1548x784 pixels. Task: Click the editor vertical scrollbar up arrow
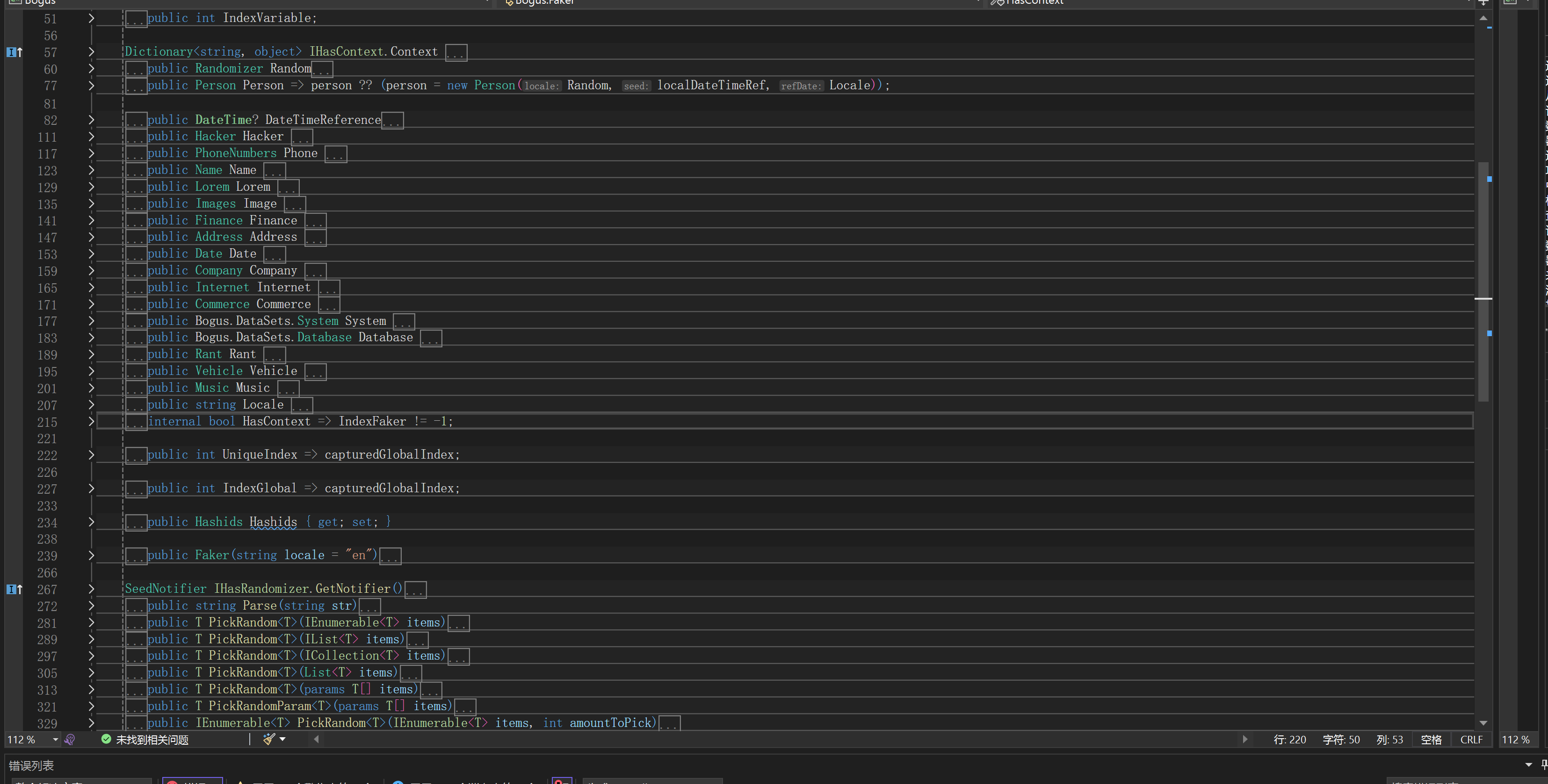pos(1483,18)
